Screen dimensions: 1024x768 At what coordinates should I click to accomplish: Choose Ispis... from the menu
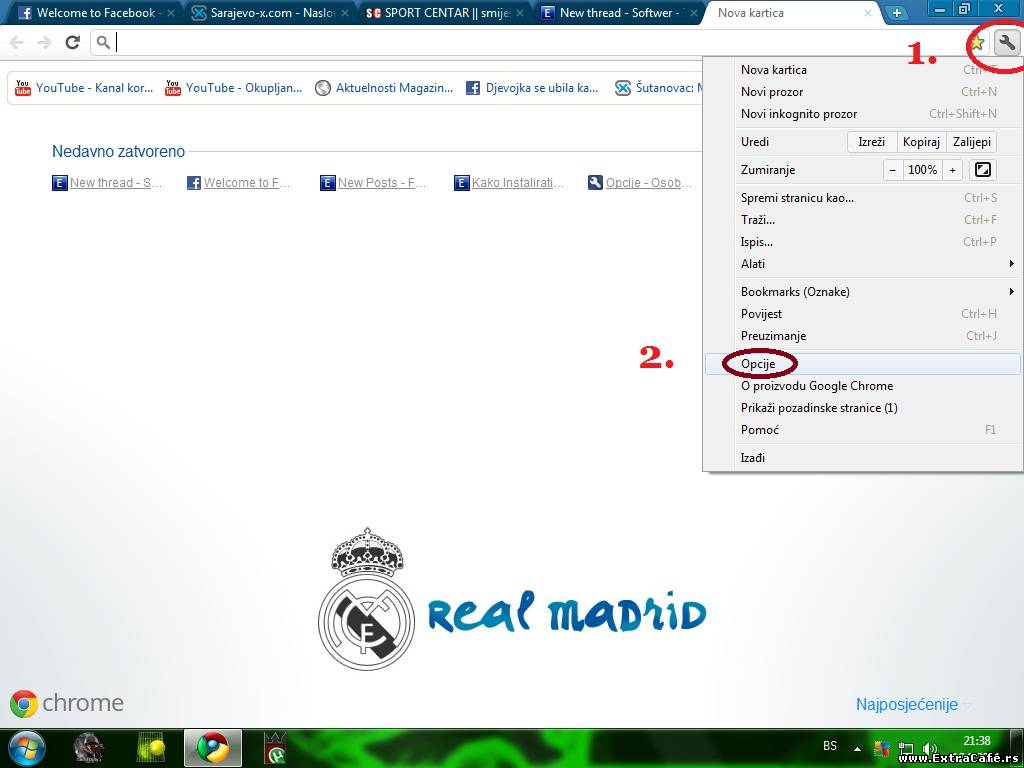point(863,242)
